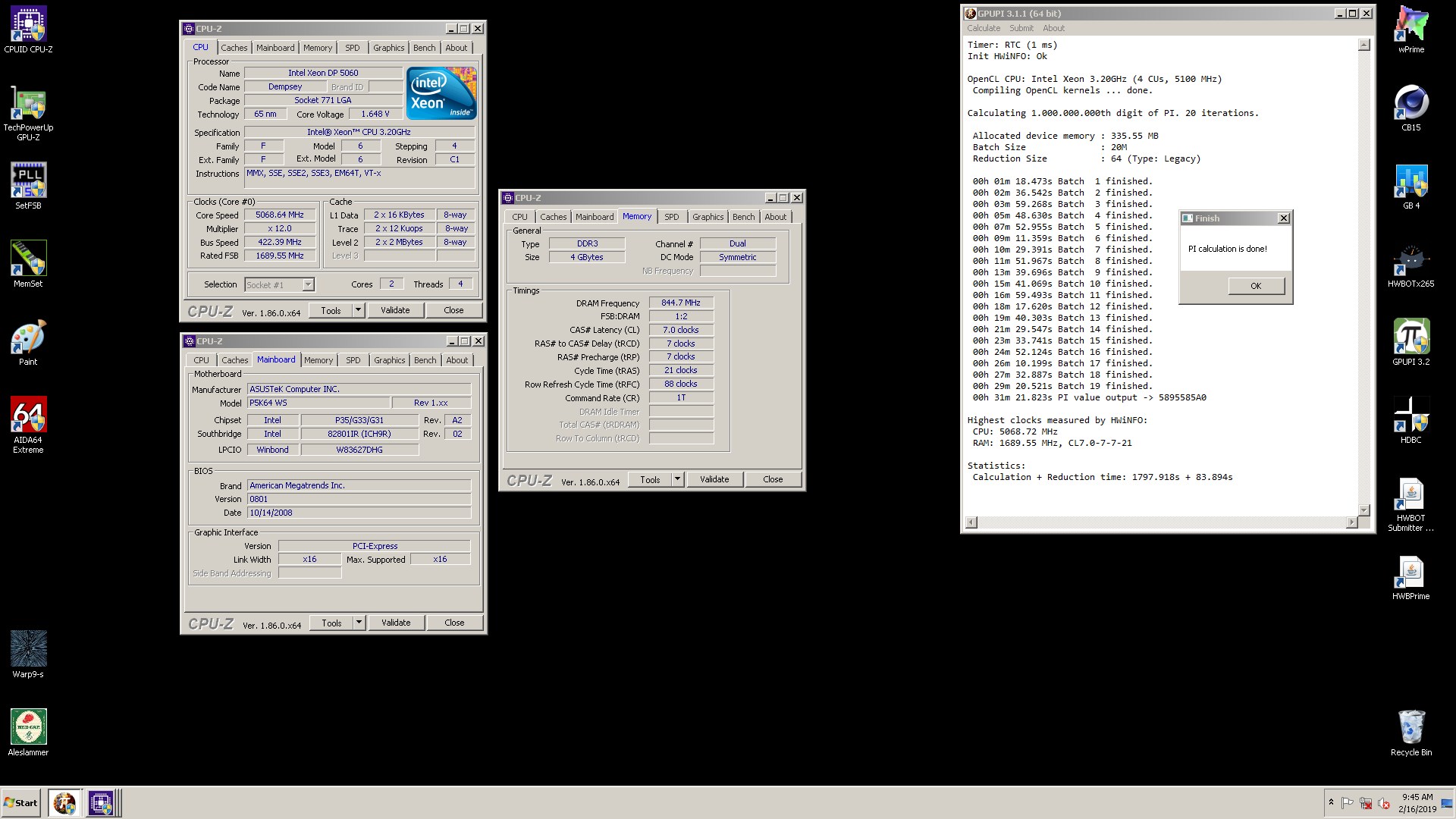The width and height of the screenshot is (1456, 819).
Task: Click the P5K64 WS model field
Action: click(x=318, y=403)
